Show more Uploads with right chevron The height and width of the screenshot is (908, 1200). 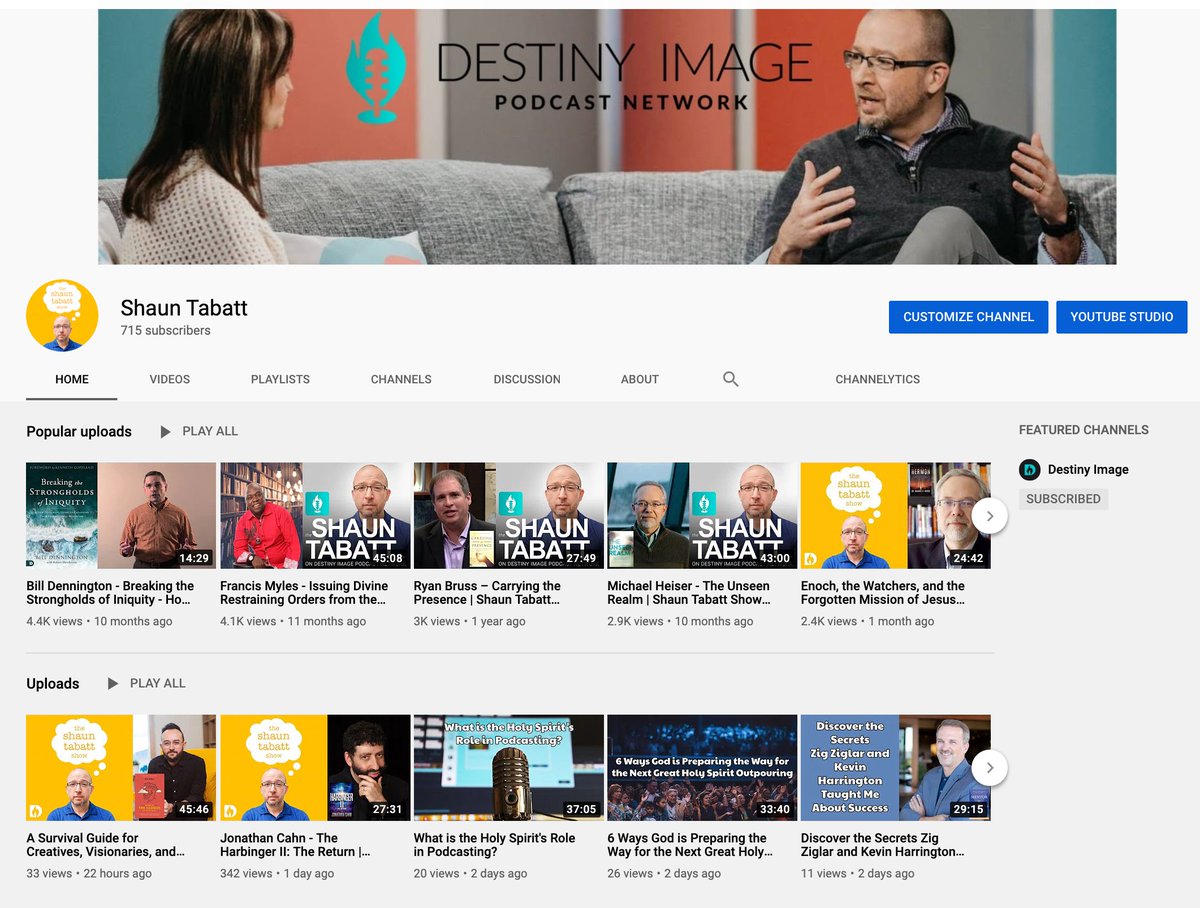pyautogui.click(x=989, y=768)
